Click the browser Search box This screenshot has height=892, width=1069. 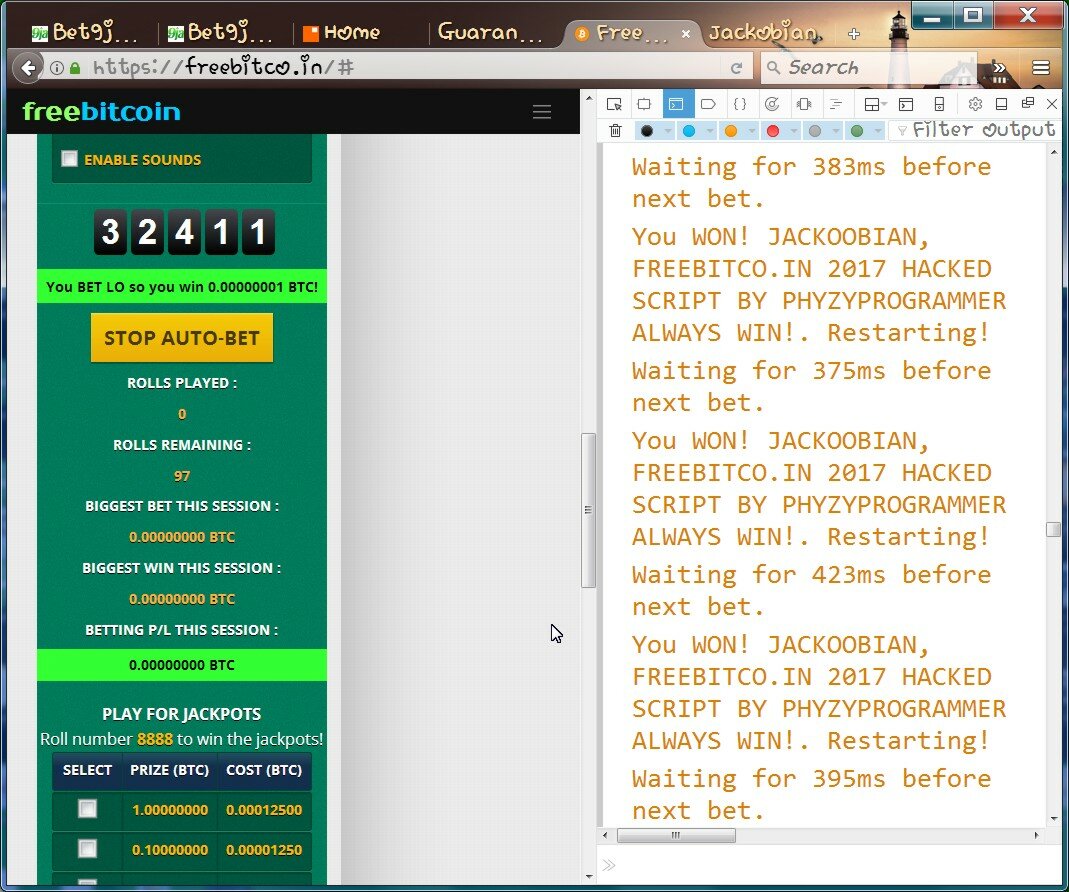[x=870, y=68]
